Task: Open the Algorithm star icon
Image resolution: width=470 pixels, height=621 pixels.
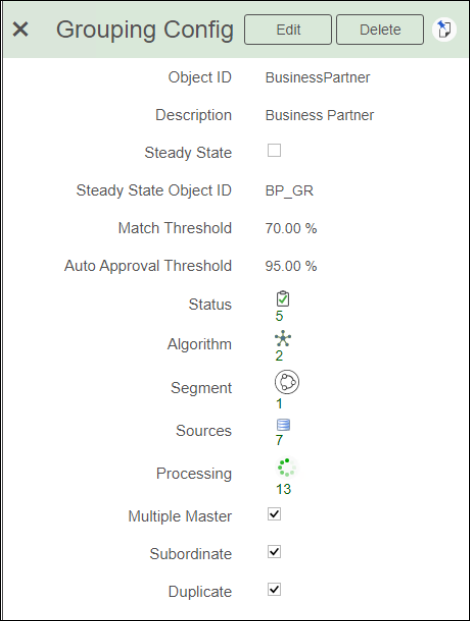Action: 283,339
